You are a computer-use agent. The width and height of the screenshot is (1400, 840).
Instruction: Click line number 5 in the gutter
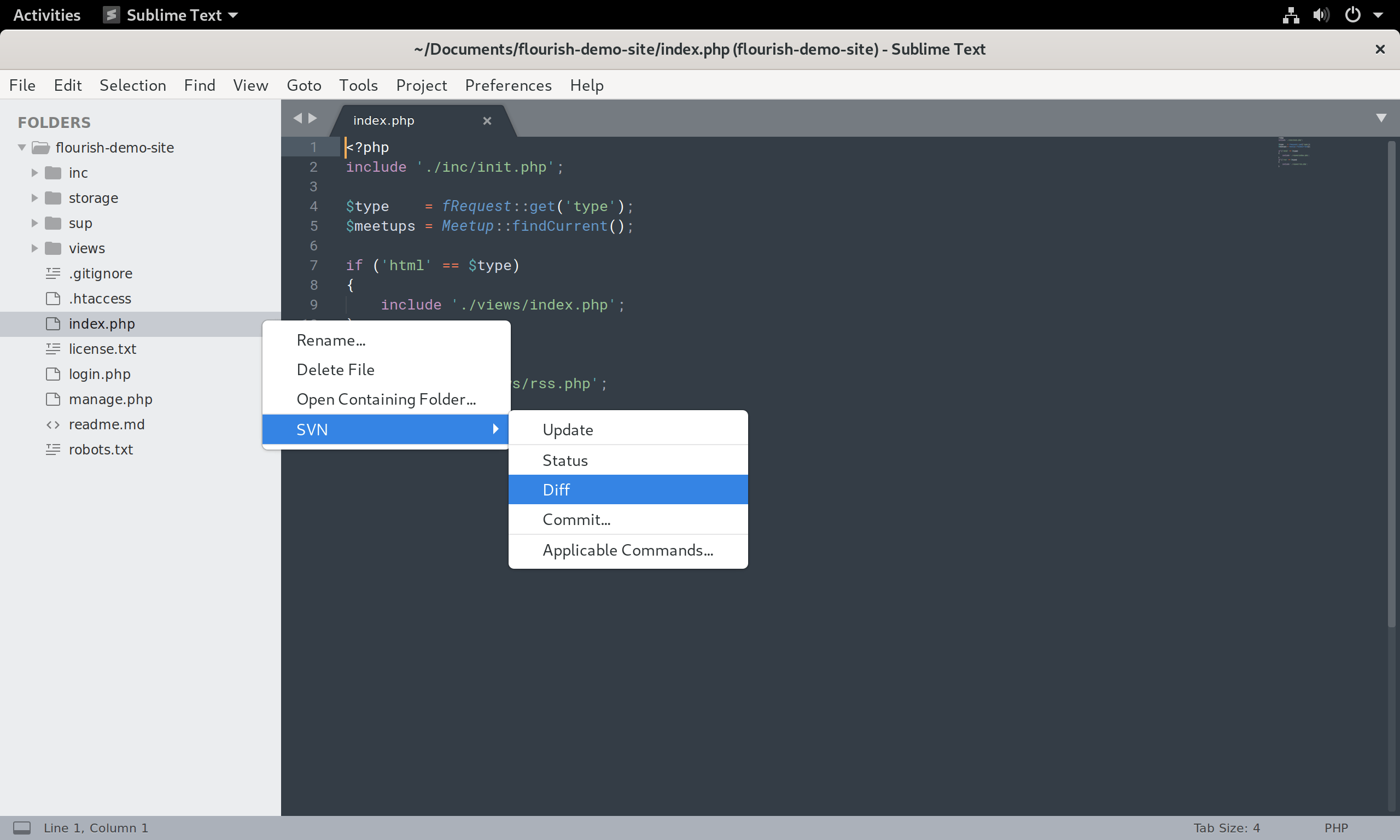tap(313, 226)
